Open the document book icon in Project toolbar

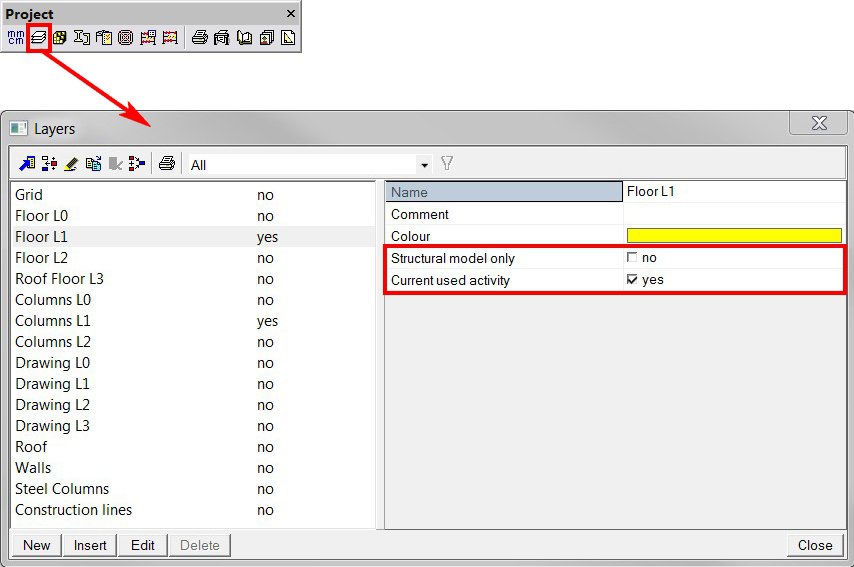click(244, 38)
